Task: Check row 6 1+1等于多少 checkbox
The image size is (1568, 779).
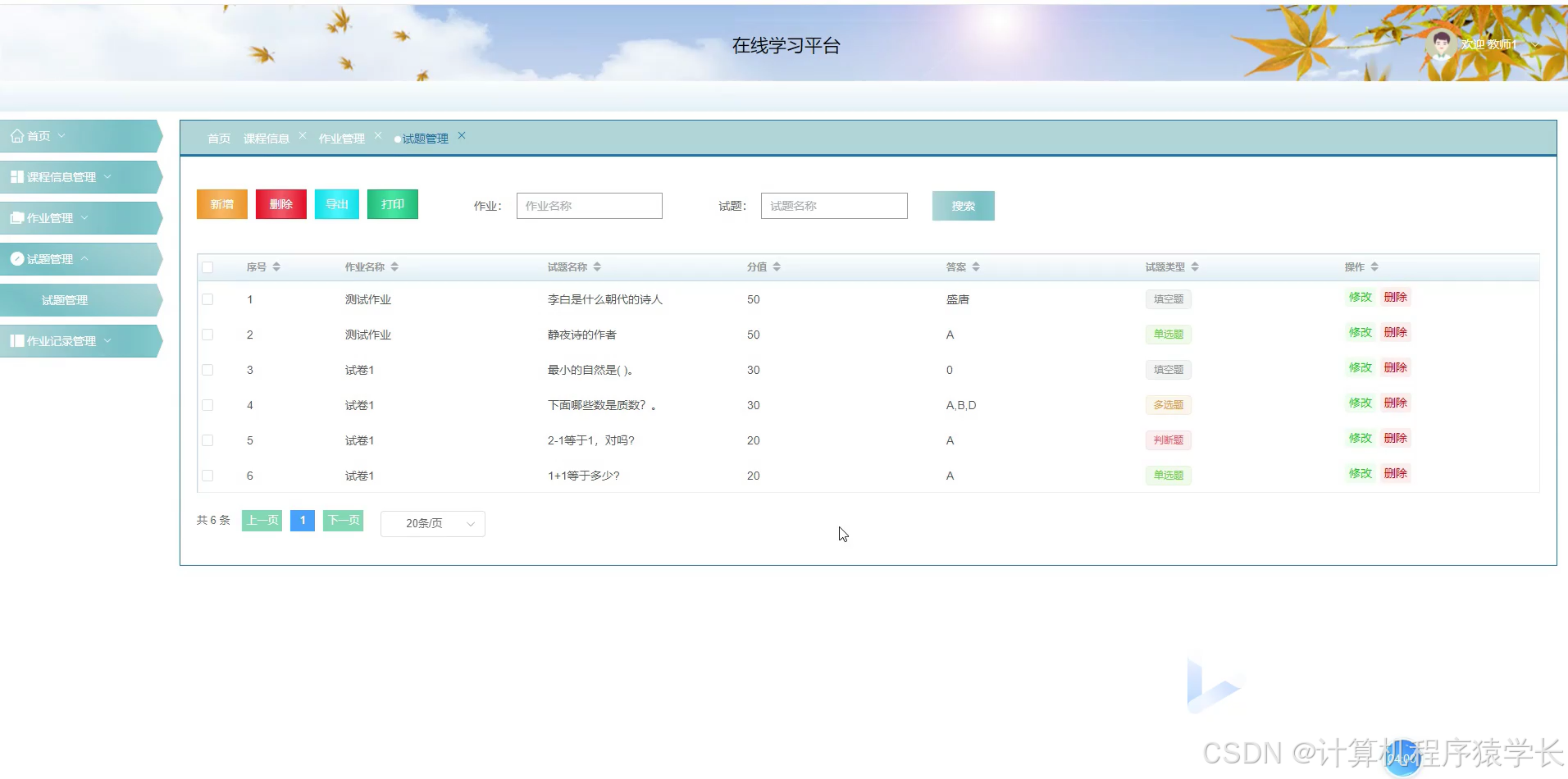Action: 207,476
